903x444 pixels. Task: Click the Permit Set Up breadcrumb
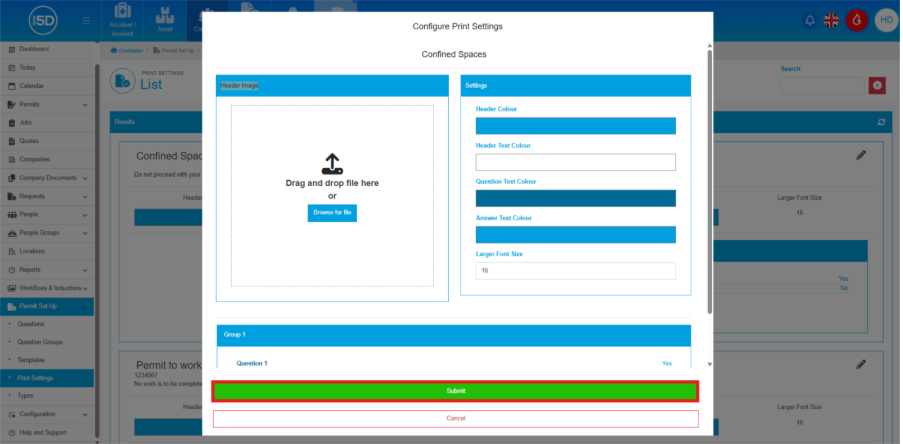coord(173,51)
